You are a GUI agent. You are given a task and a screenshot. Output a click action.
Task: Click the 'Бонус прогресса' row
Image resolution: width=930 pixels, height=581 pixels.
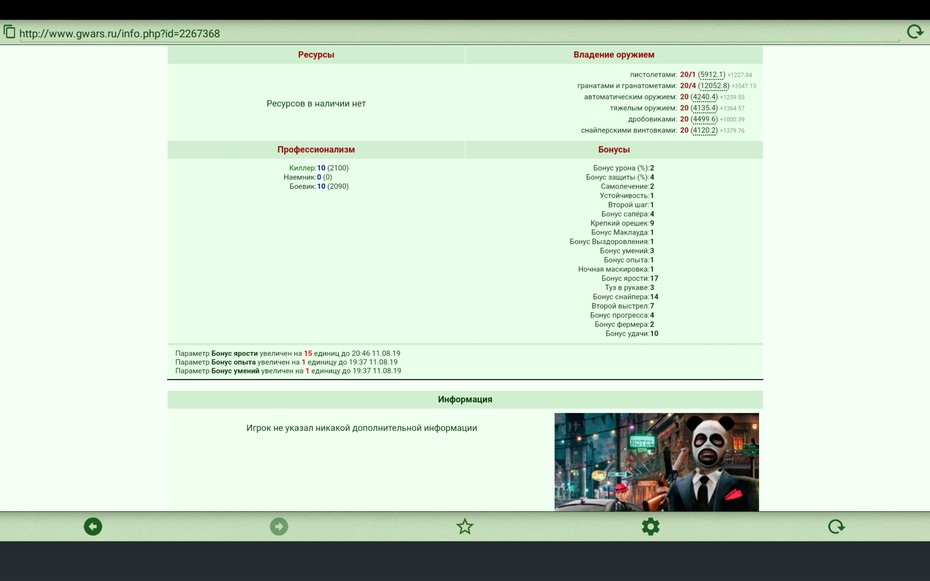pyautogui.click(x=622, y=315)
